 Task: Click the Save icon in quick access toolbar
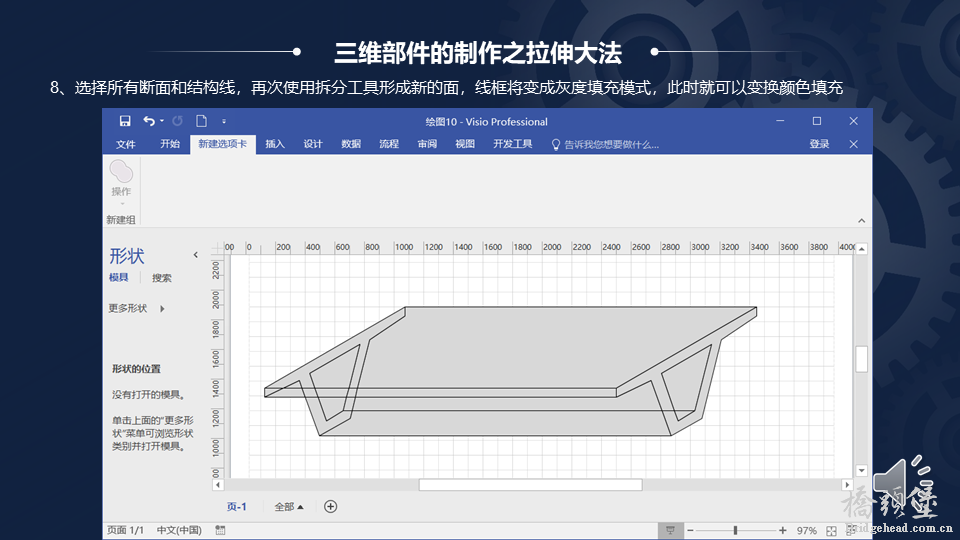click(x=125, y=121)
